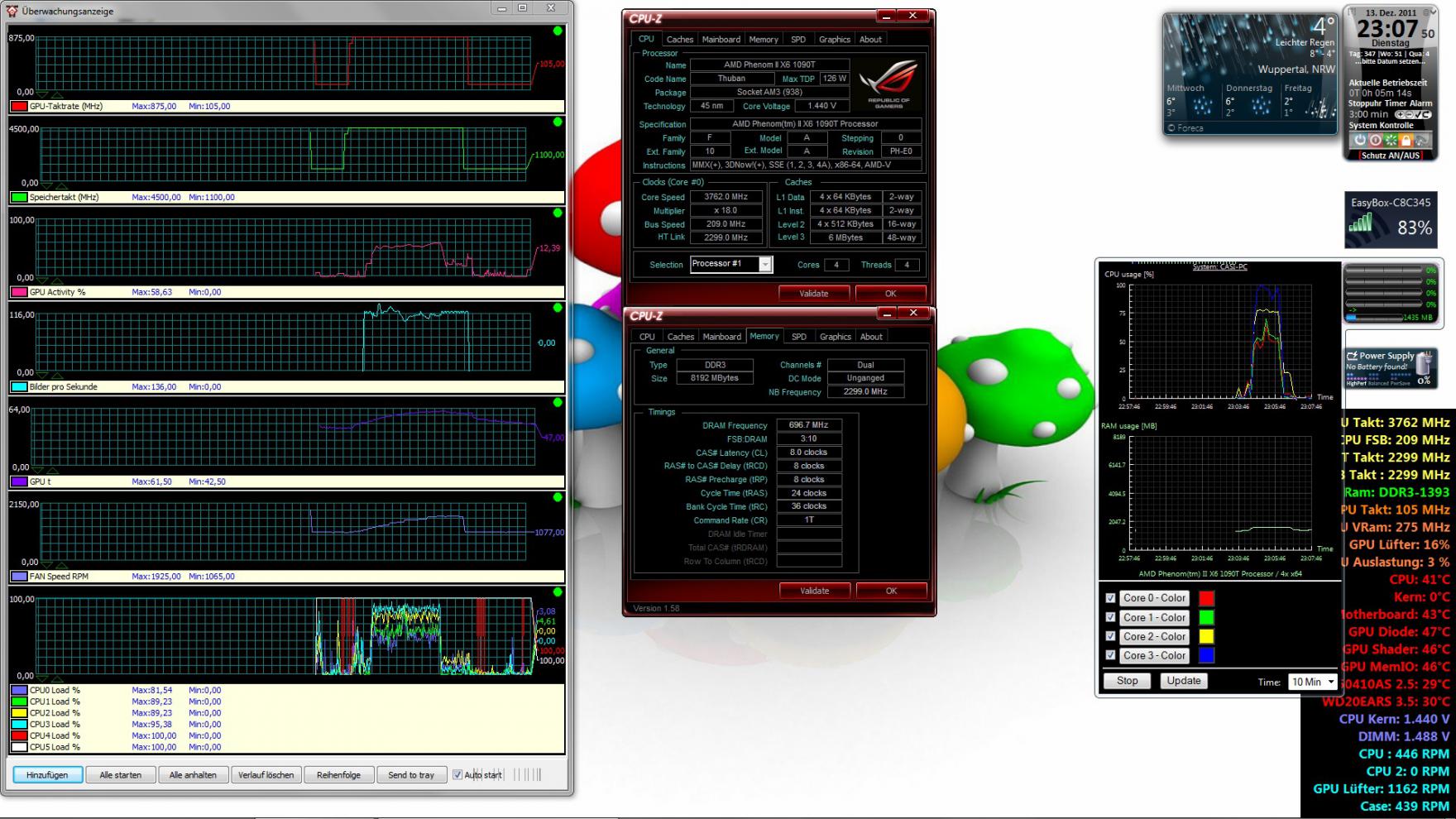The image size is (1456, 819).
Task: Click the green status dot of CPU Load graph
Action: 558,592
